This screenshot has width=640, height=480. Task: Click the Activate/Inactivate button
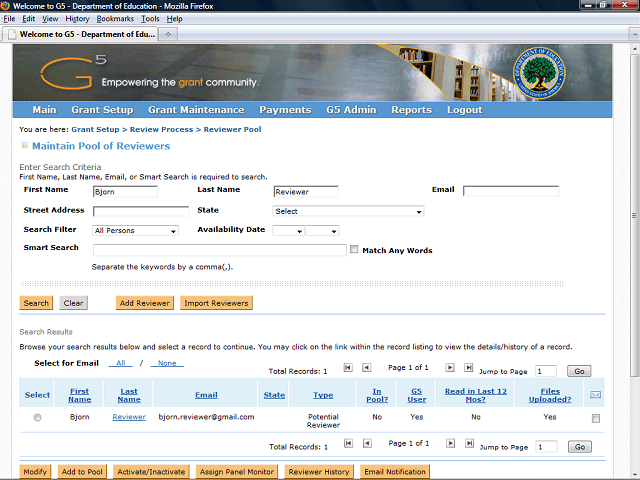151,472
